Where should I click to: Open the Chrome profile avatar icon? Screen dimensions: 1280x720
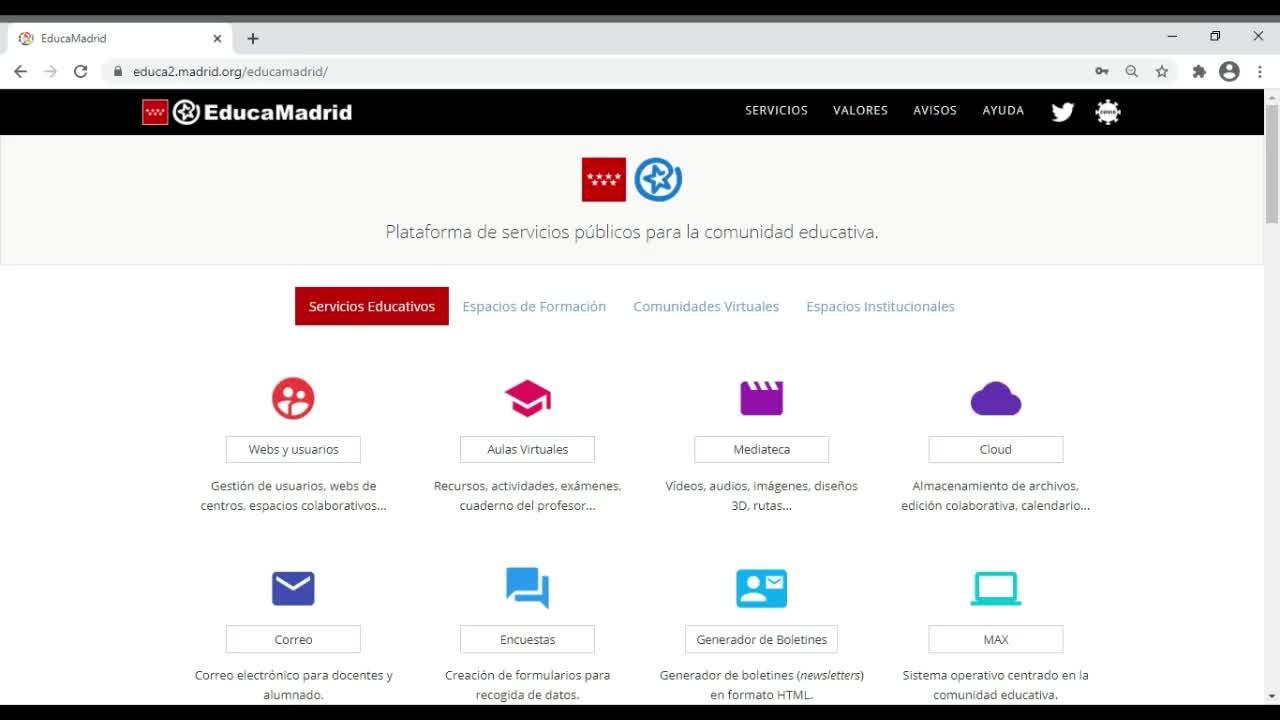1230,72
